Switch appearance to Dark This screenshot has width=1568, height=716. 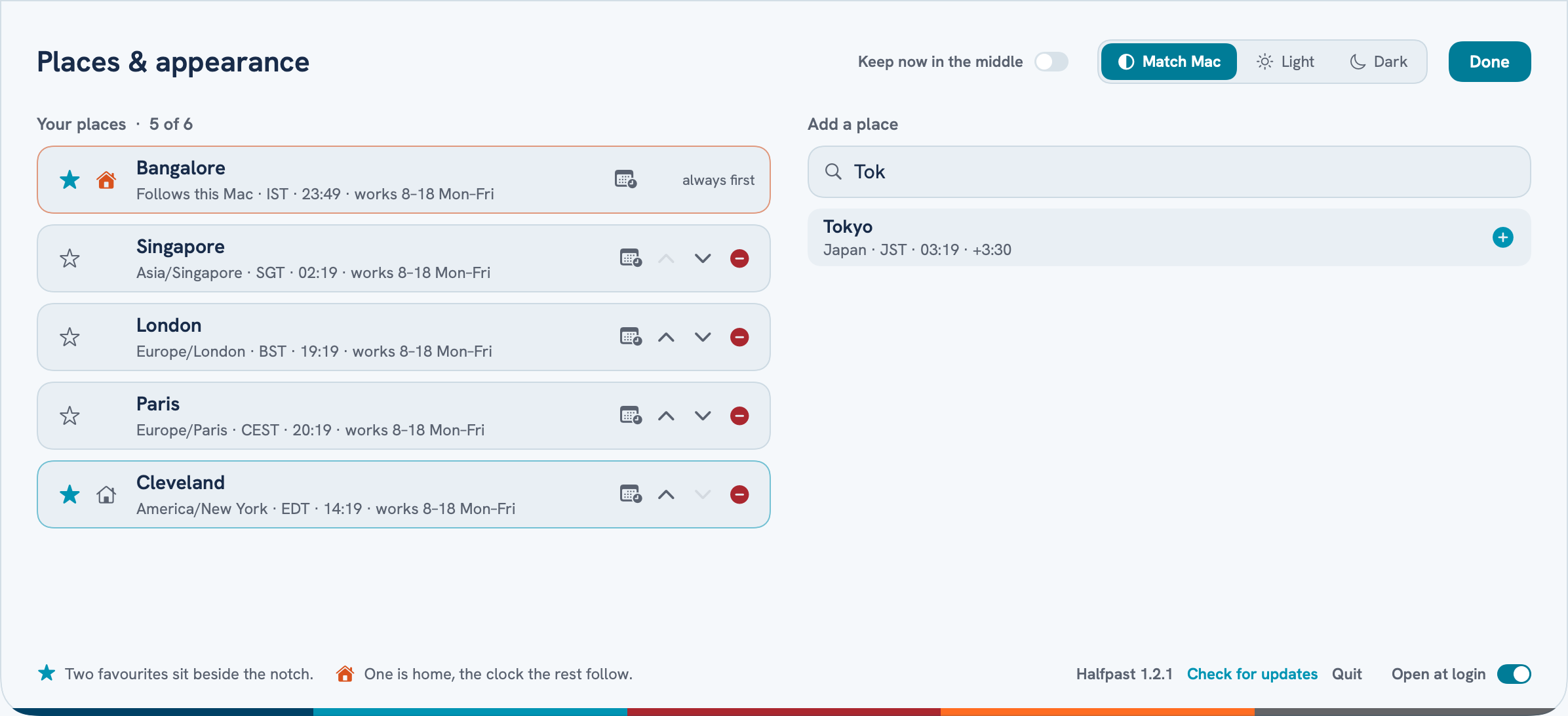click(x=1378, y=62)
